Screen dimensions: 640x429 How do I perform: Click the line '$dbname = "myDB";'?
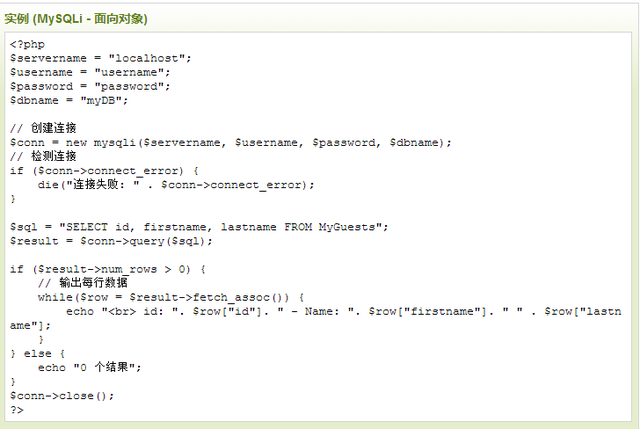point(69,100)
